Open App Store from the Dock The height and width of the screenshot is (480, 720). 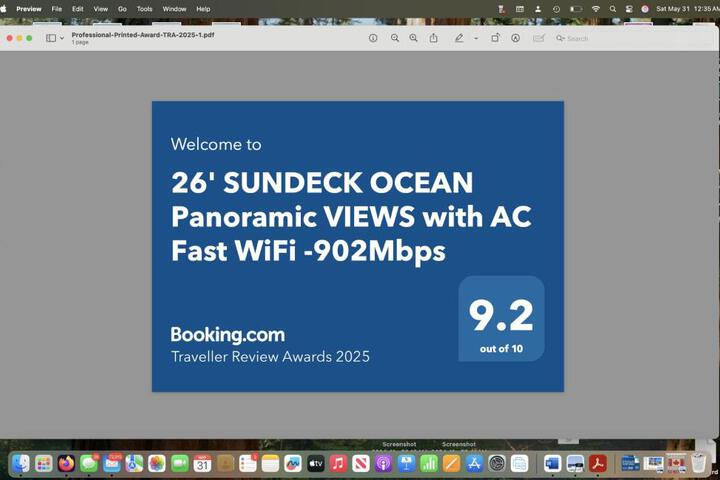point(474,463)
